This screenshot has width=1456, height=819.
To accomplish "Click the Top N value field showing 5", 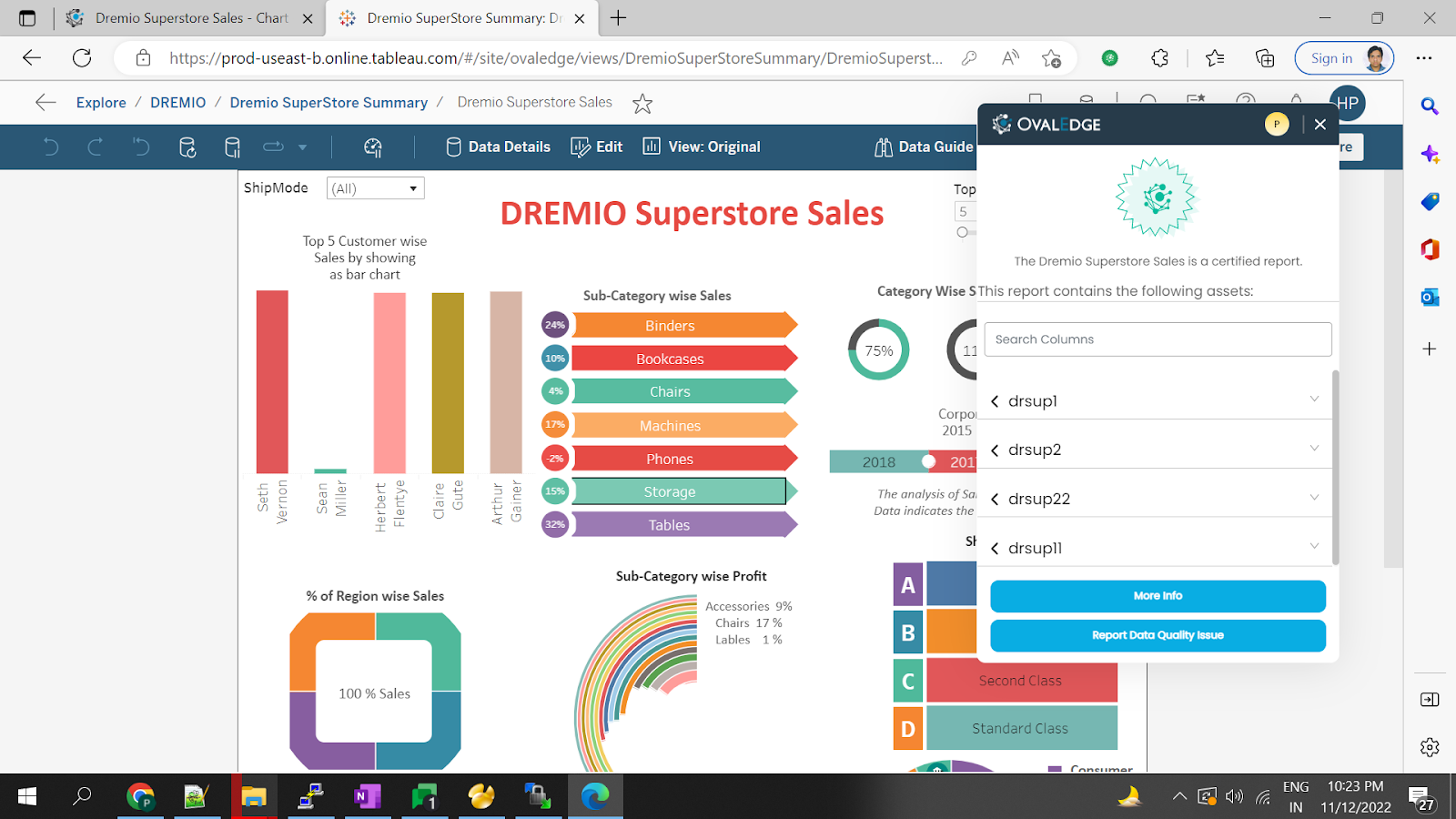I will [x=966, y=211].
